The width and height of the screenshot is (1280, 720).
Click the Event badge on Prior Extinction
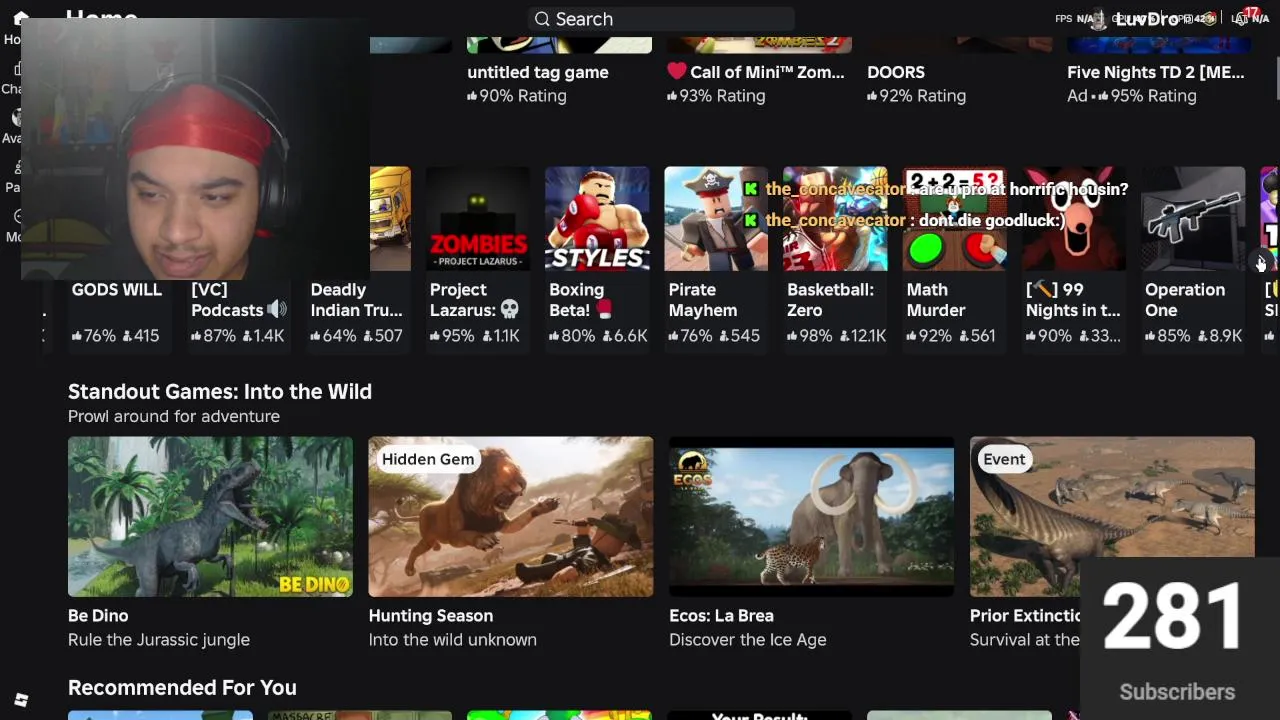[1004, 459]
